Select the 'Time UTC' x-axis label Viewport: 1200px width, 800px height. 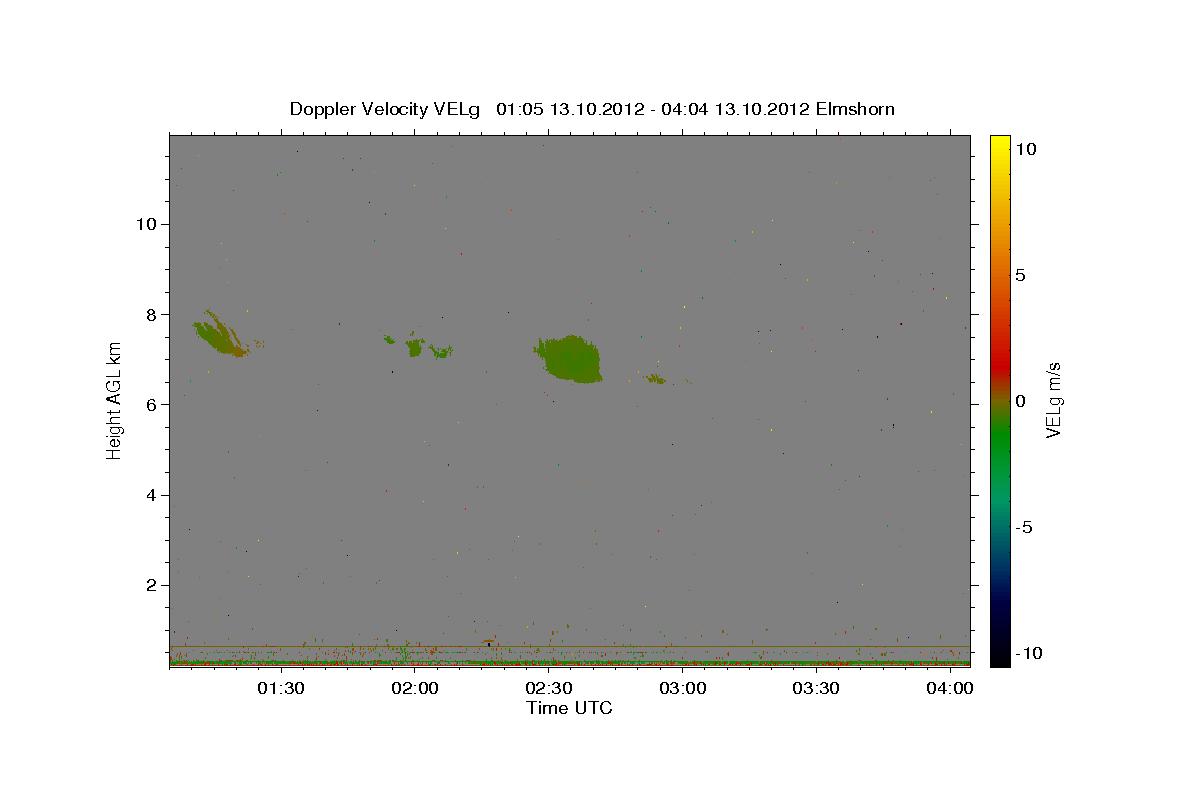tap(569, 708)
